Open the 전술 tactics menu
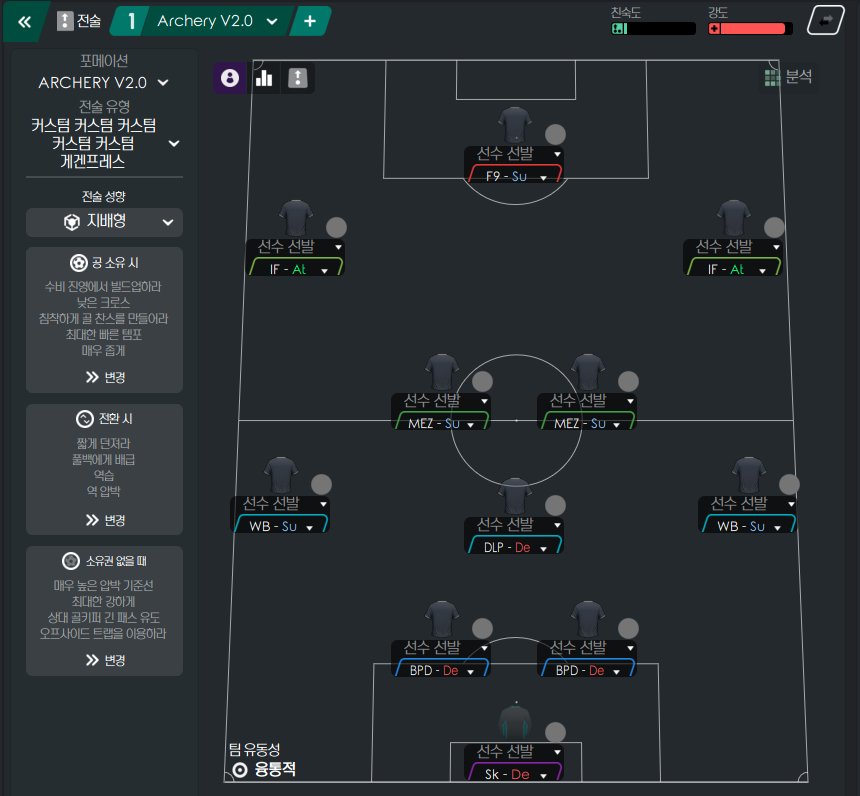The image size is (860, 796). pos(80,21)
